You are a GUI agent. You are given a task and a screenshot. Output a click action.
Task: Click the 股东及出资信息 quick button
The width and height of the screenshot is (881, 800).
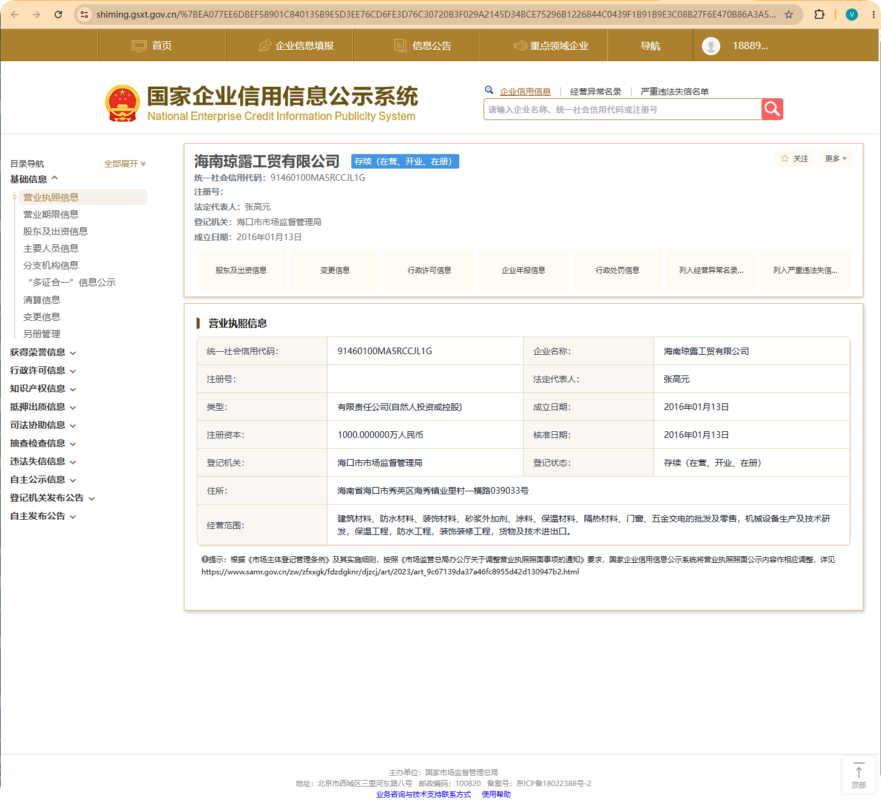(x=241, y=270)
